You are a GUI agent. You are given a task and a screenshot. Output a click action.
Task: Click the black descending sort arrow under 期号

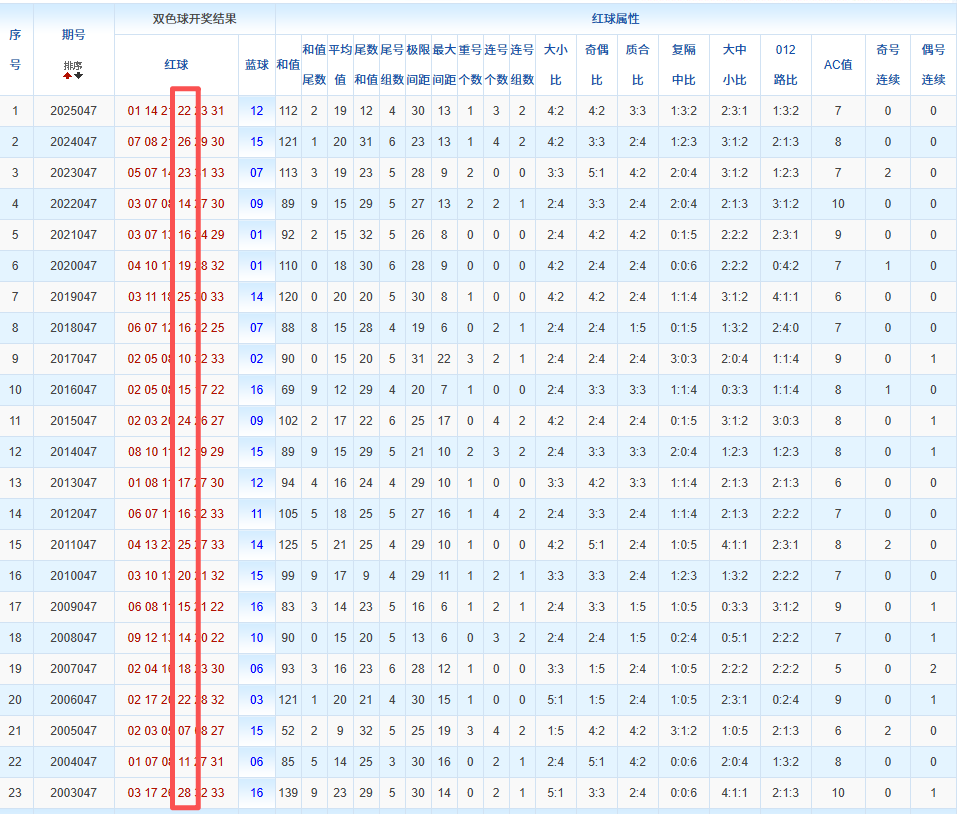point(79,76)
